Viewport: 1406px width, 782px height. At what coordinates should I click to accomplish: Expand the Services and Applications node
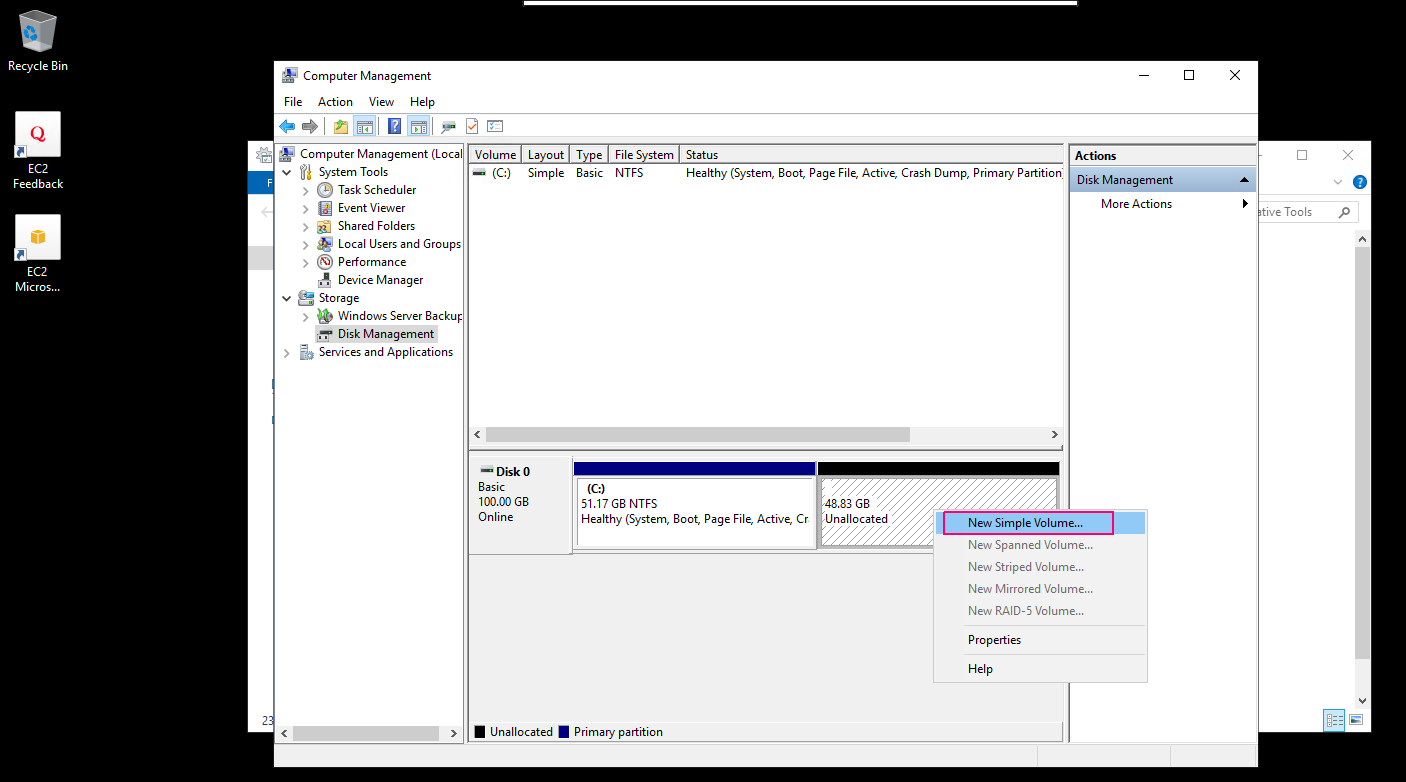tap(287, 352)
